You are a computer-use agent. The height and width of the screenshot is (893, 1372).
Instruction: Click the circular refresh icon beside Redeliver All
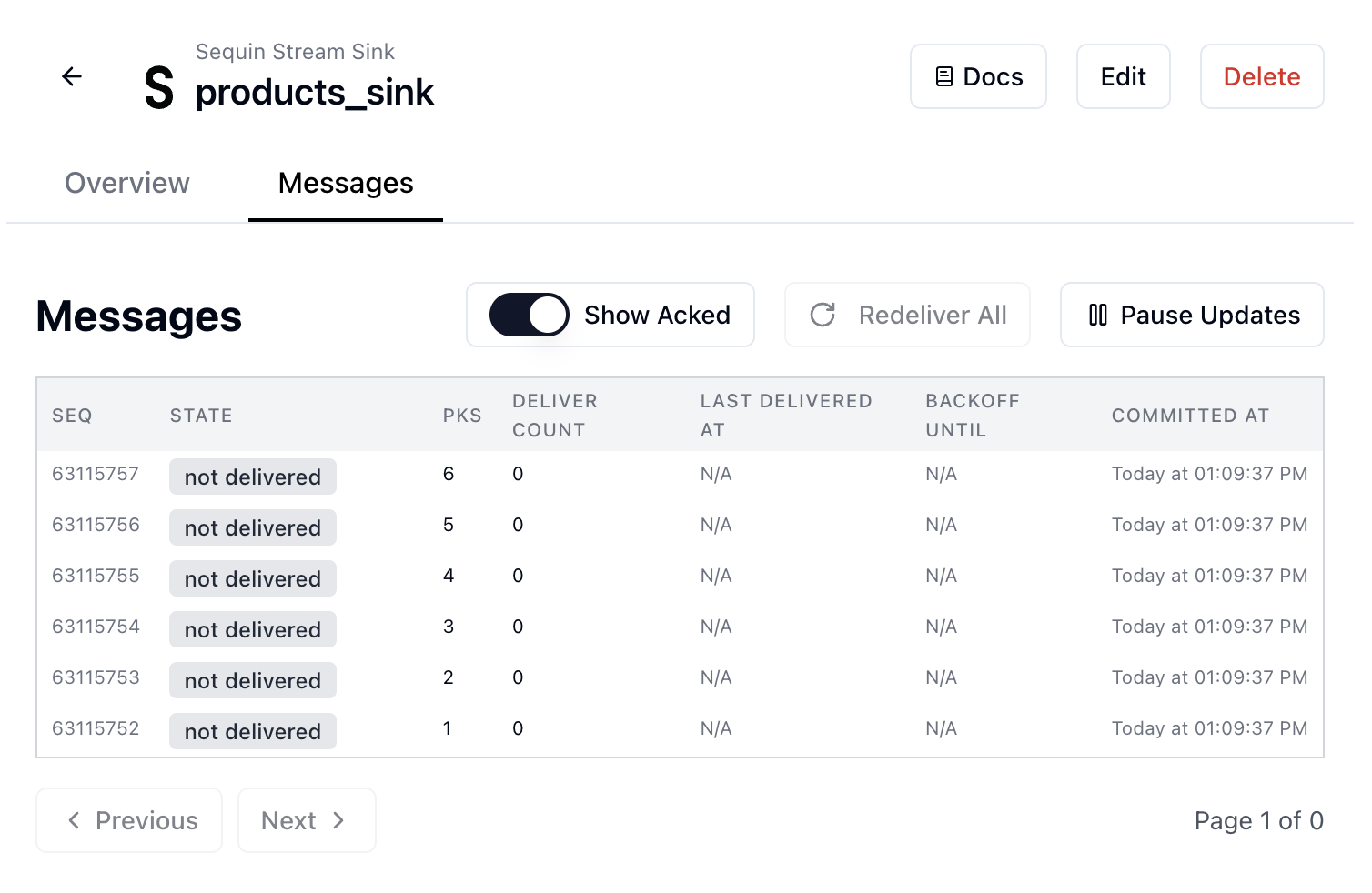click(x=822, y=315)
